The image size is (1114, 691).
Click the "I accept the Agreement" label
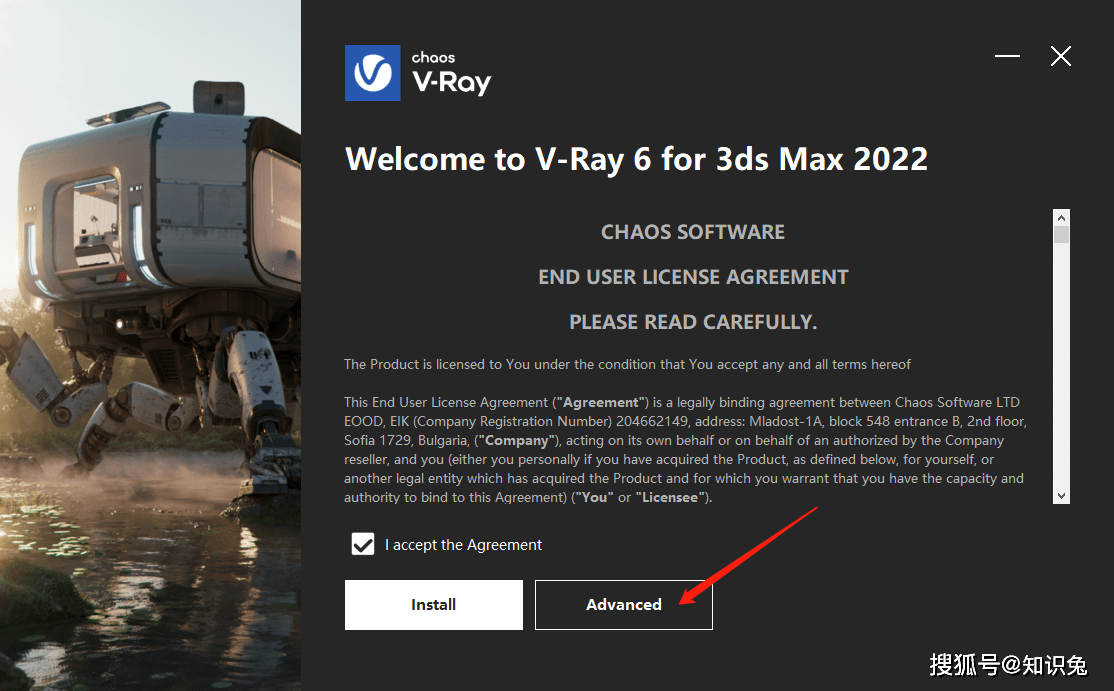[x=463, y=545]
